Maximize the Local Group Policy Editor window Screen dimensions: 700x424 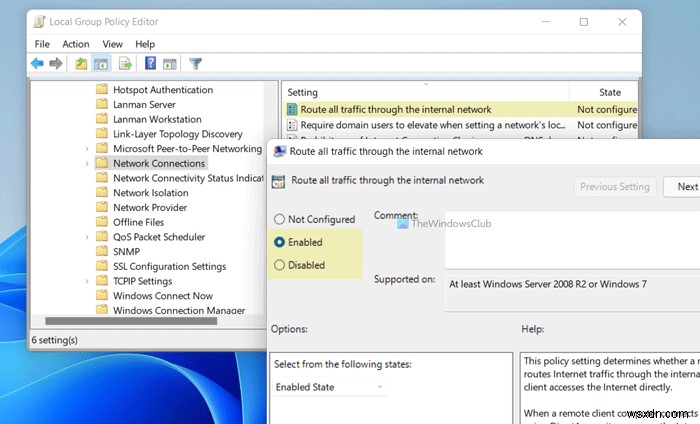pyautogui.click(x=583, y=22)
